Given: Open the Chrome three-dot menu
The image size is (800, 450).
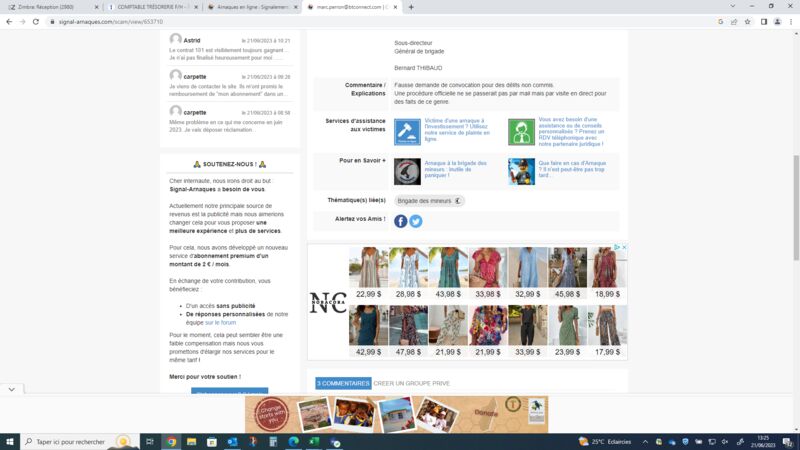Looking at the screenshot, I should click(790, 21).
